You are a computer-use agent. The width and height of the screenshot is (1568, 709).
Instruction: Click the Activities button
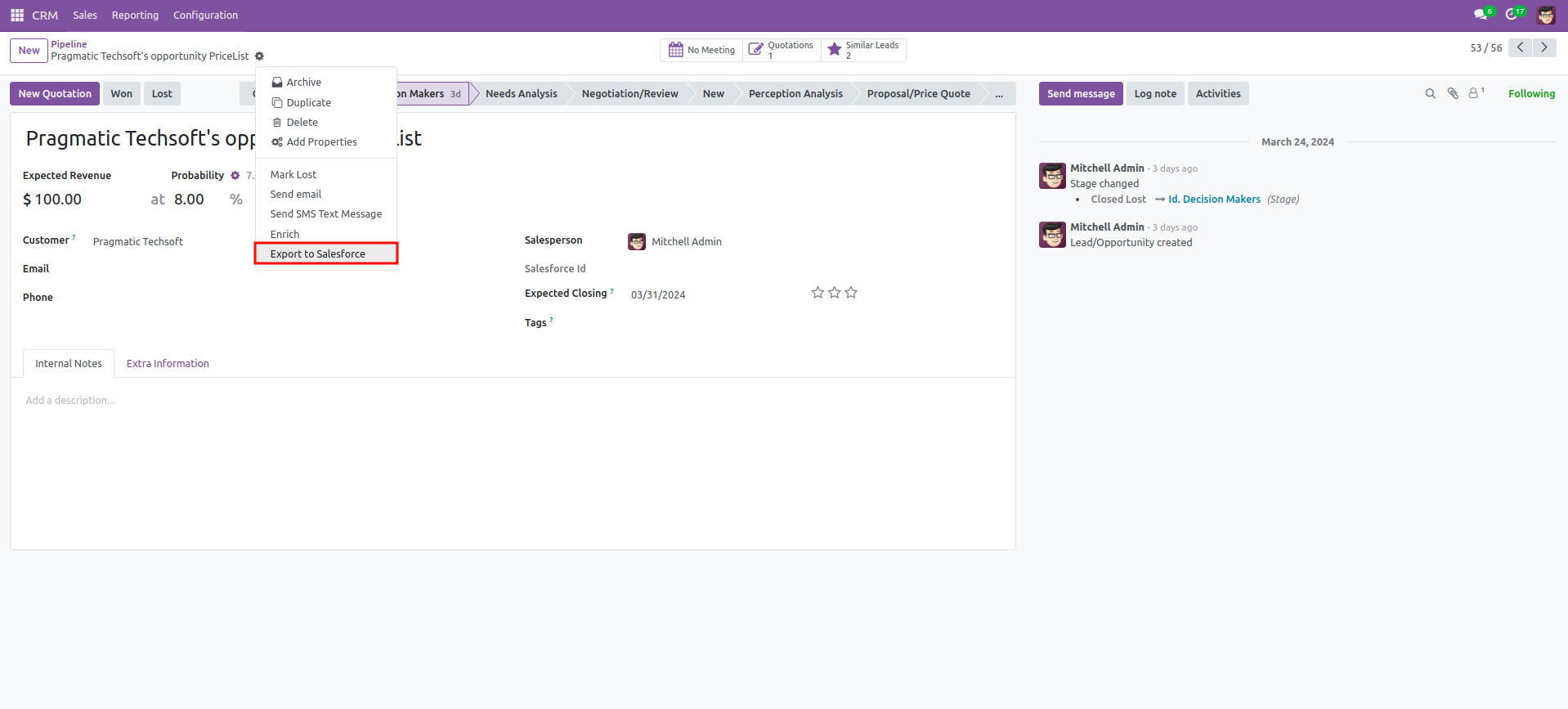coord(1218,94)
